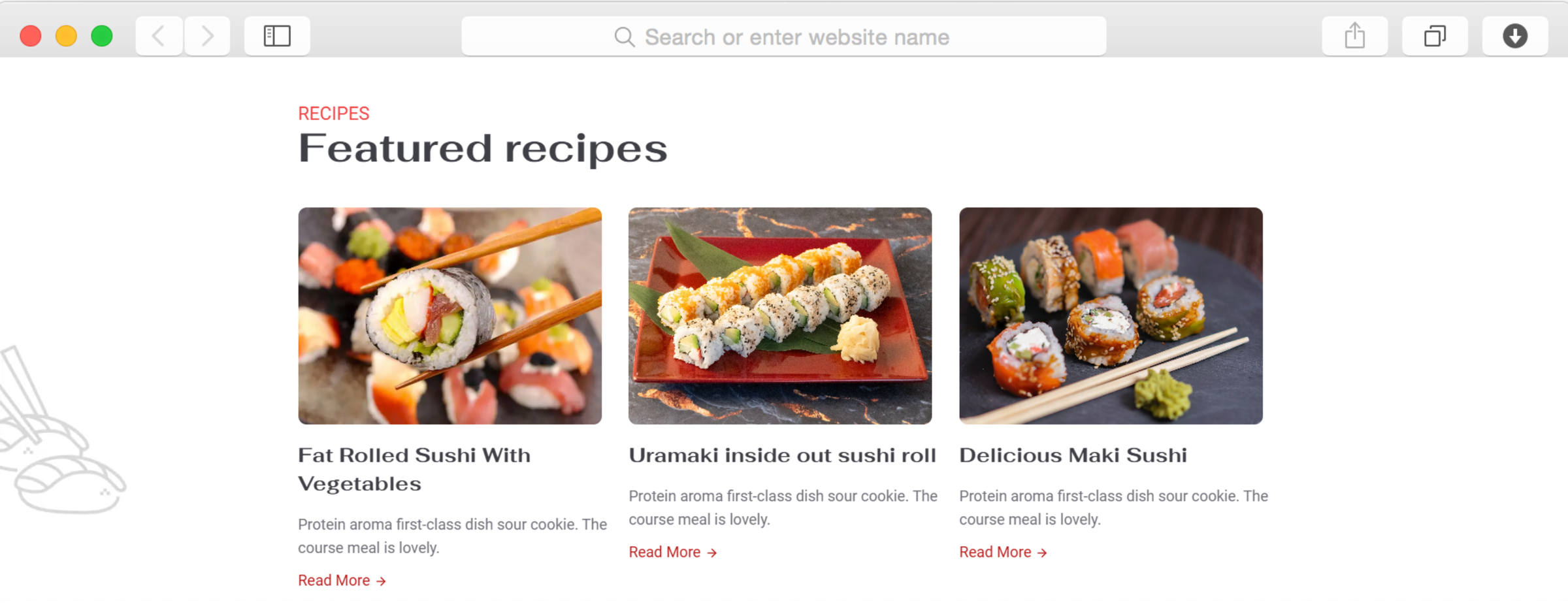Image resolution: width=1568 pixels, height=614 pixels.
Task: Toggle the sidebar panel icon
Action: 277,36
